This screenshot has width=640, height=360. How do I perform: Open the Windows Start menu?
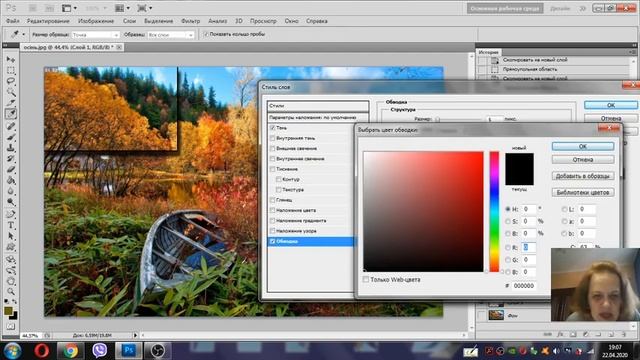12,351
